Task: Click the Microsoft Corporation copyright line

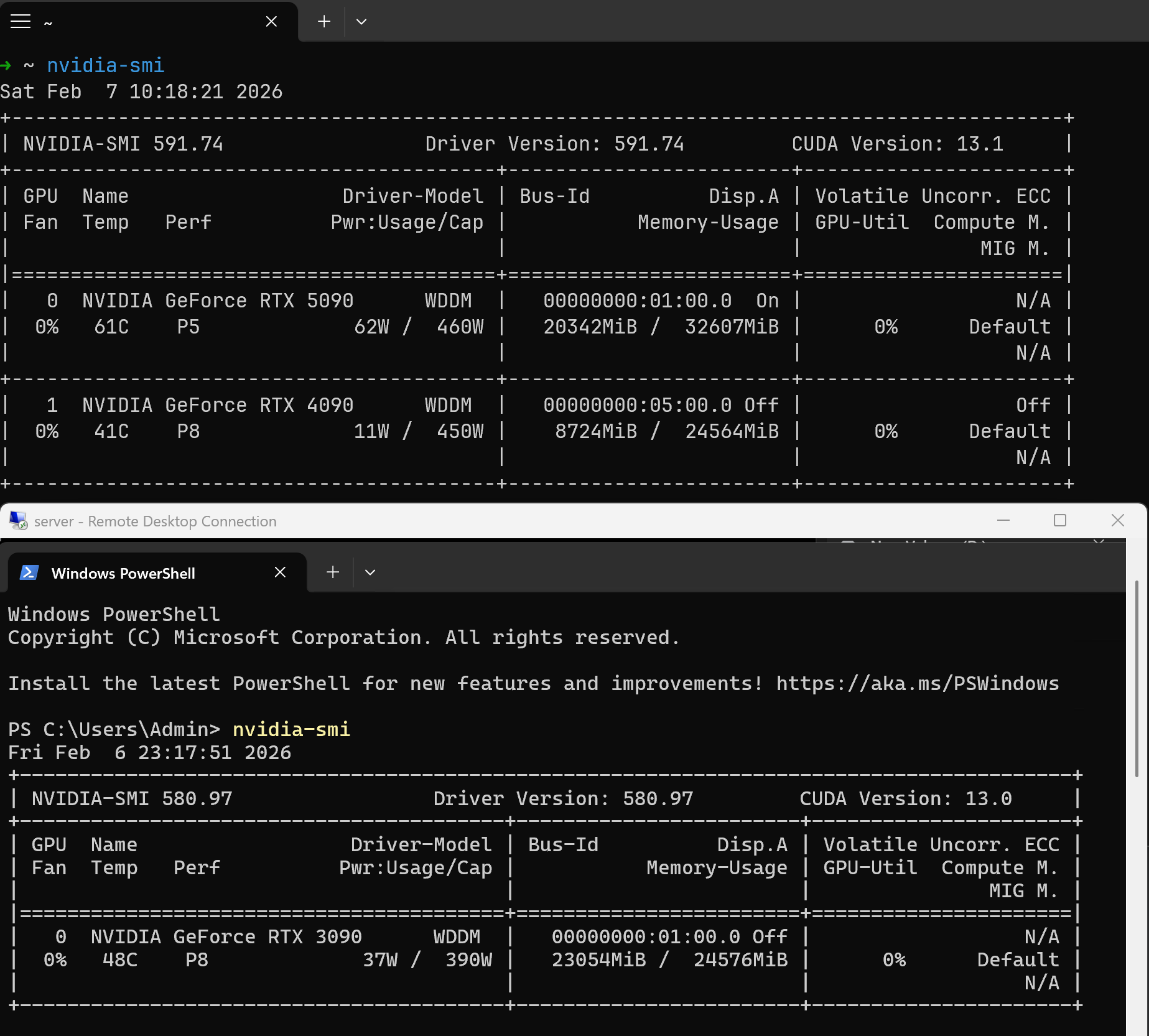Action: pos(343,638)
